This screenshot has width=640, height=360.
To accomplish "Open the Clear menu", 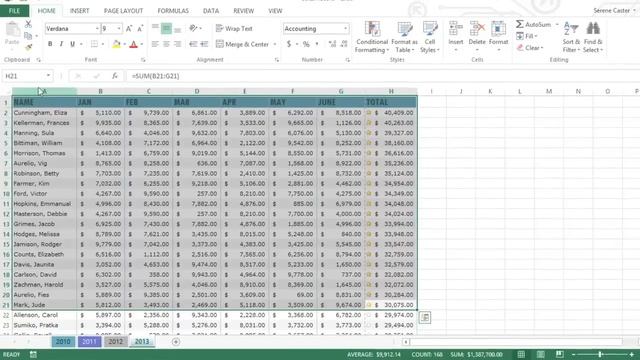I will pyautogui.click(x=530, y=48).
